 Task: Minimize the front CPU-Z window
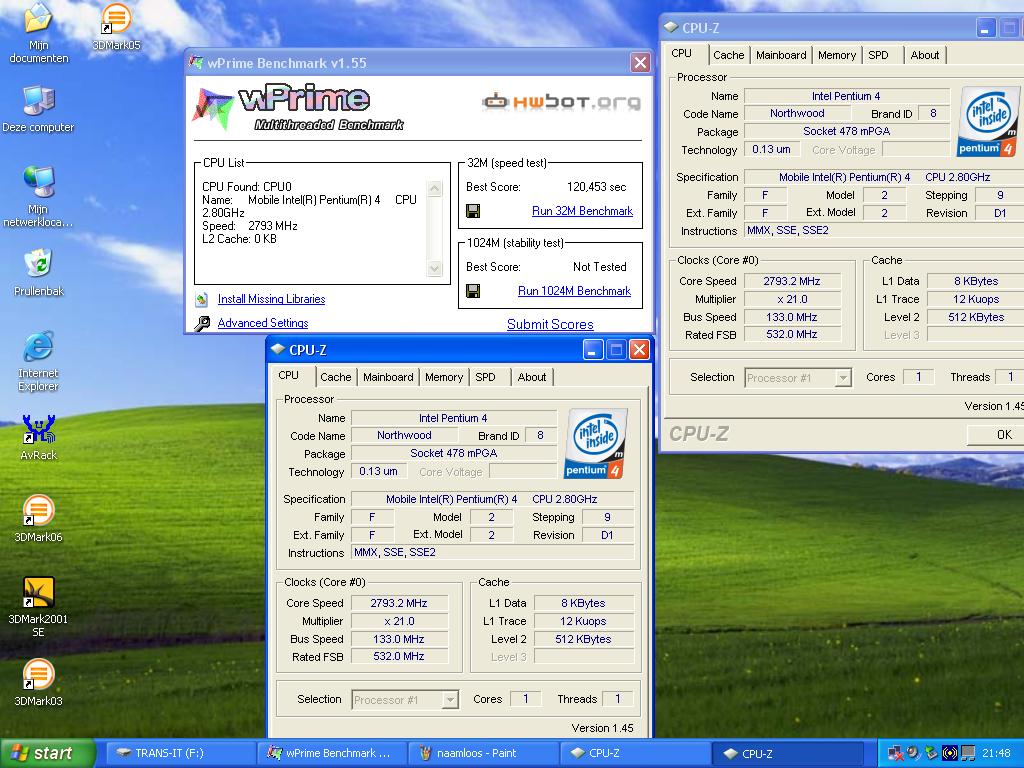click(x=592, y=349)
